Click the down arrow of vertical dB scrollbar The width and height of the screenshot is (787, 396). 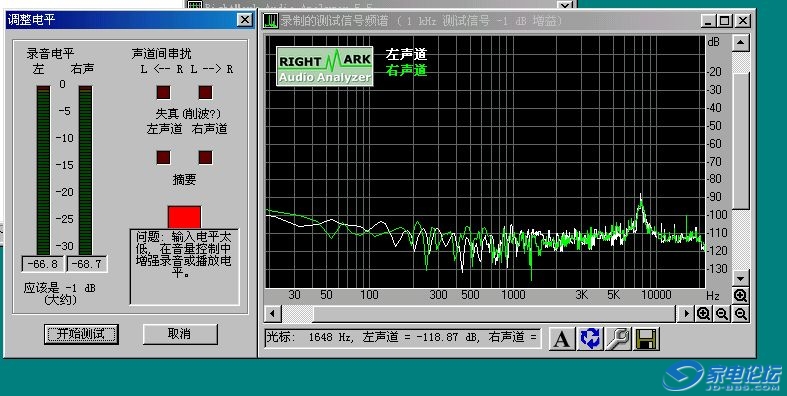pyautogui.click(x=741, y=278)
